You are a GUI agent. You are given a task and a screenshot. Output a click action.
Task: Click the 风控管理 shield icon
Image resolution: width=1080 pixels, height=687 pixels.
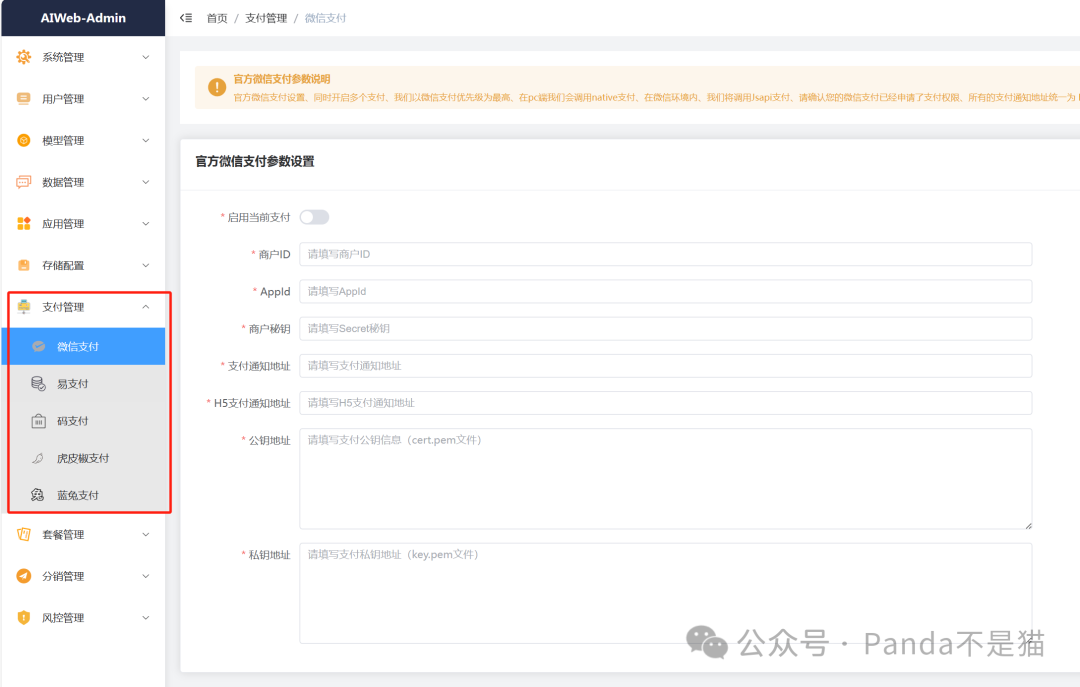click(23, 617)
